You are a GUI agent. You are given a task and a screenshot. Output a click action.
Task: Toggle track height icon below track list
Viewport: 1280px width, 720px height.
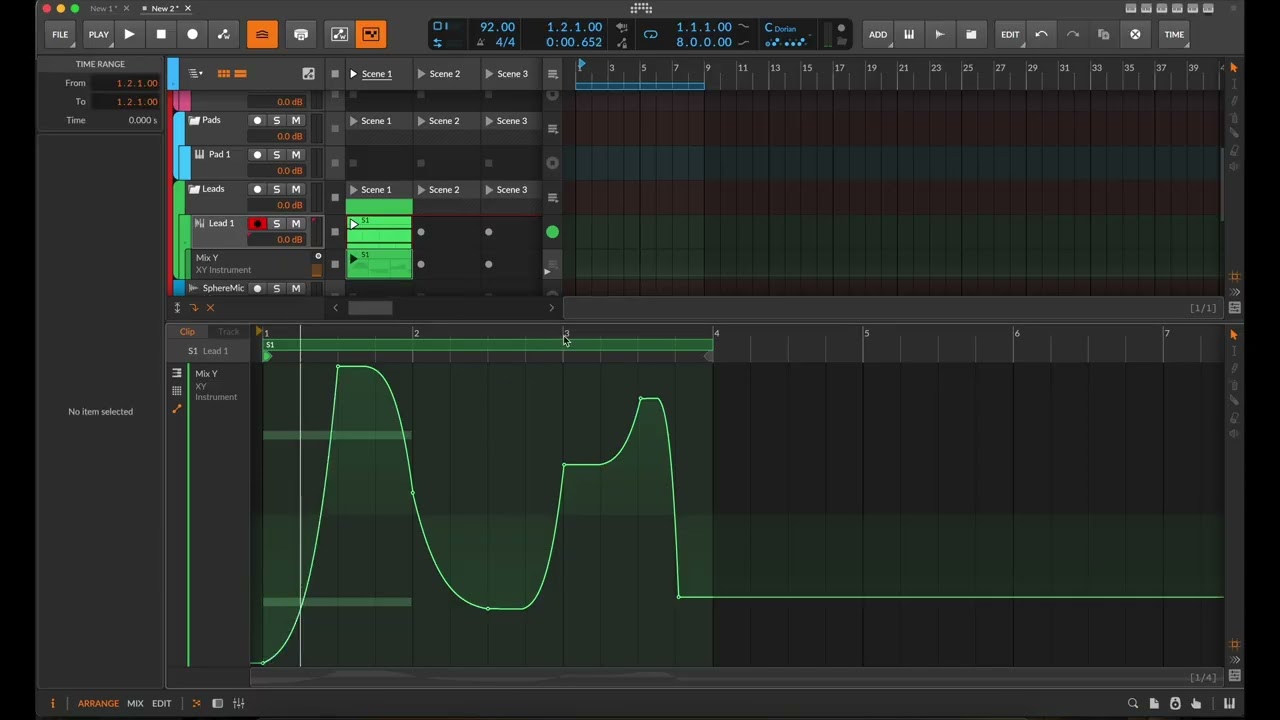[177, 308]
